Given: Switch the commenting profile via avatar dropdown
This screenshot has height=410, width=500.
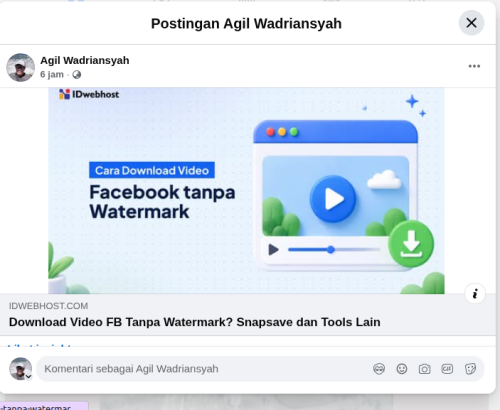Looking at the screenshot, I should pos(21,369).
